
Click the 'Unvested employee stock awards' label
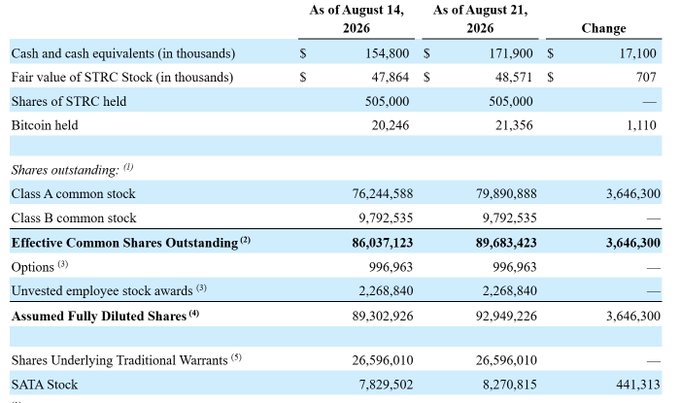point(102,291)
